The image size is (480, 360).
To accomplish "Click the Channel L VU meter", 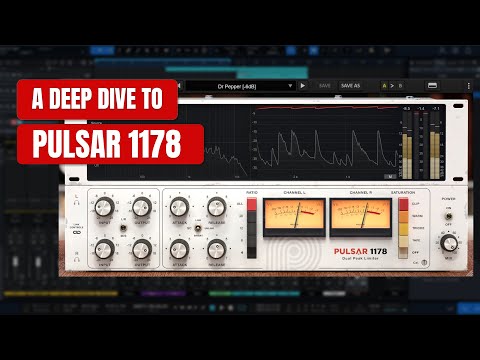I will [294, 217].
